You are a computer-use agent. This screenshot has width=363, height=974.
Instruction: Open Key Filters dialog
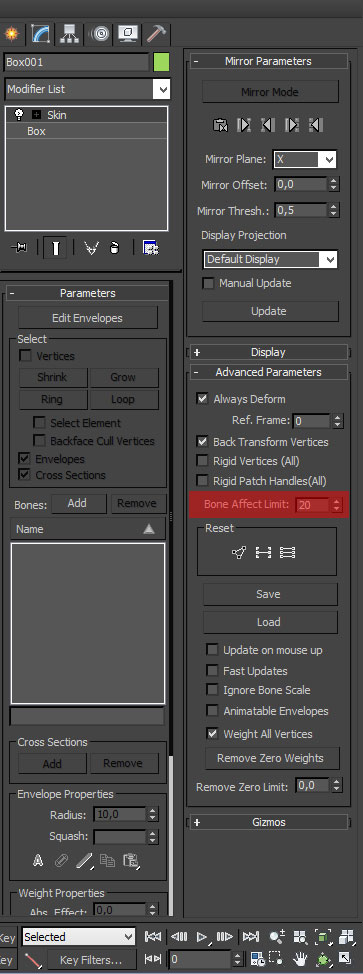(91, 960)
